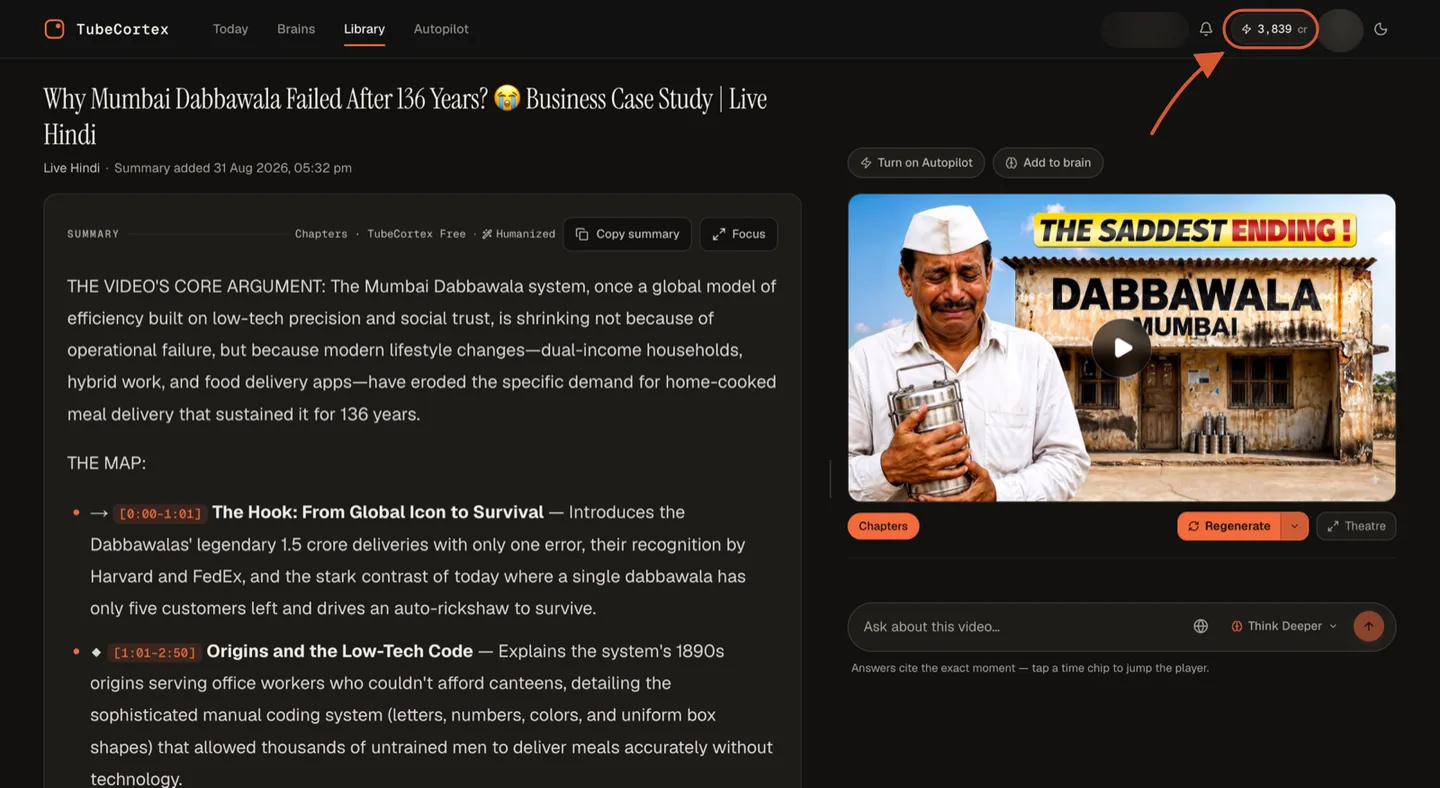Open the 3,839 credits counter
This screenshot has height=788, width=1440.
[1273, 29]
